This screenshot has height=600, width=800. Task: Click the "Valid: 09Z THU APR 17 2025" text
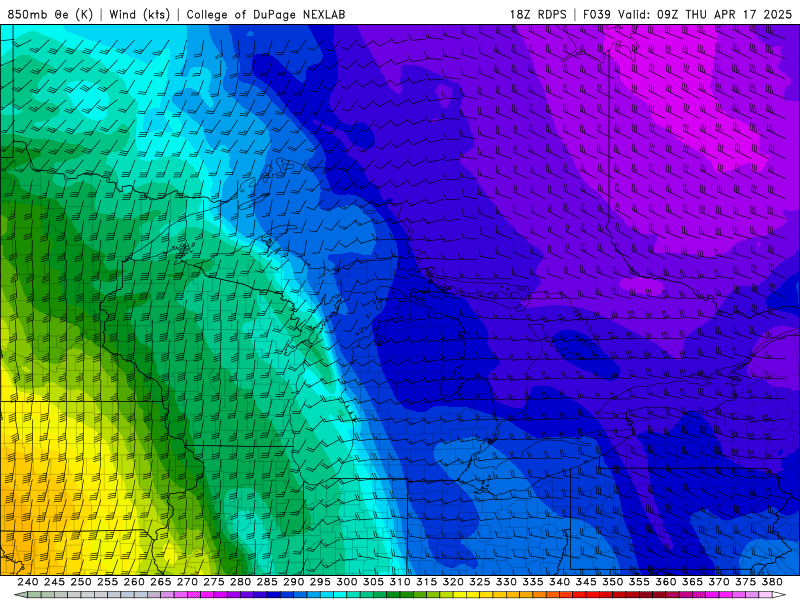(705, 14)
